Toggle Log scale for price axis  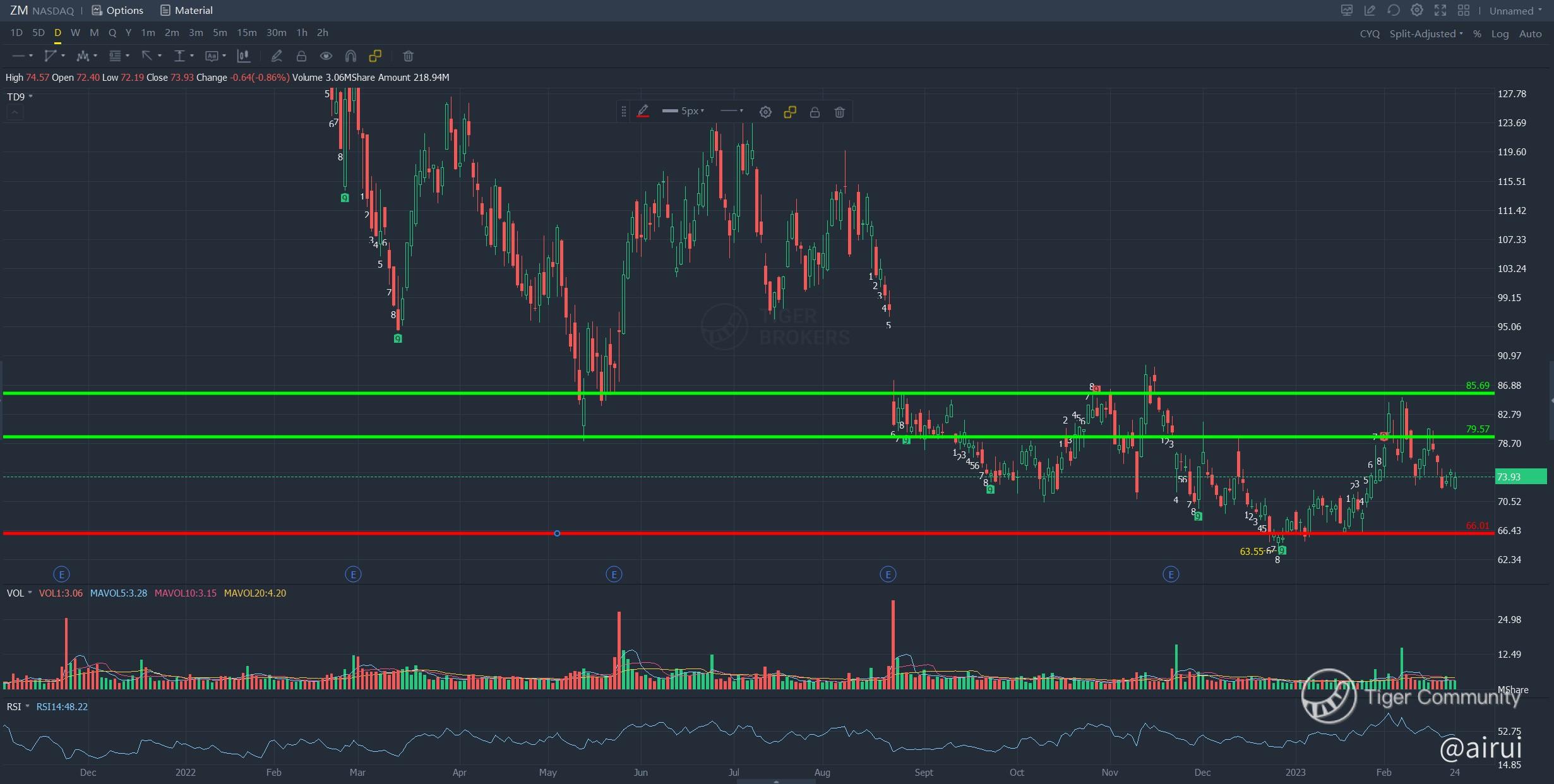(1500, 33)
